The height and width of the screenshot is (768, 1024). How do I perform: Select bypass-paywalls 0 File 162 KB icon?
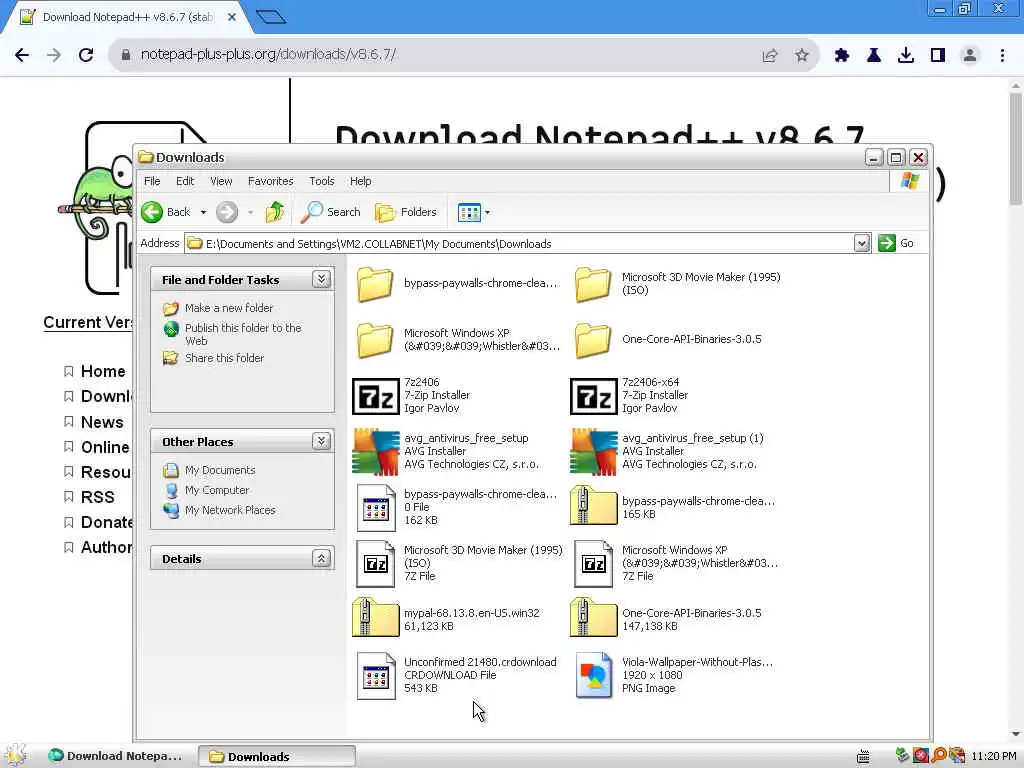(x=376, y=507)
